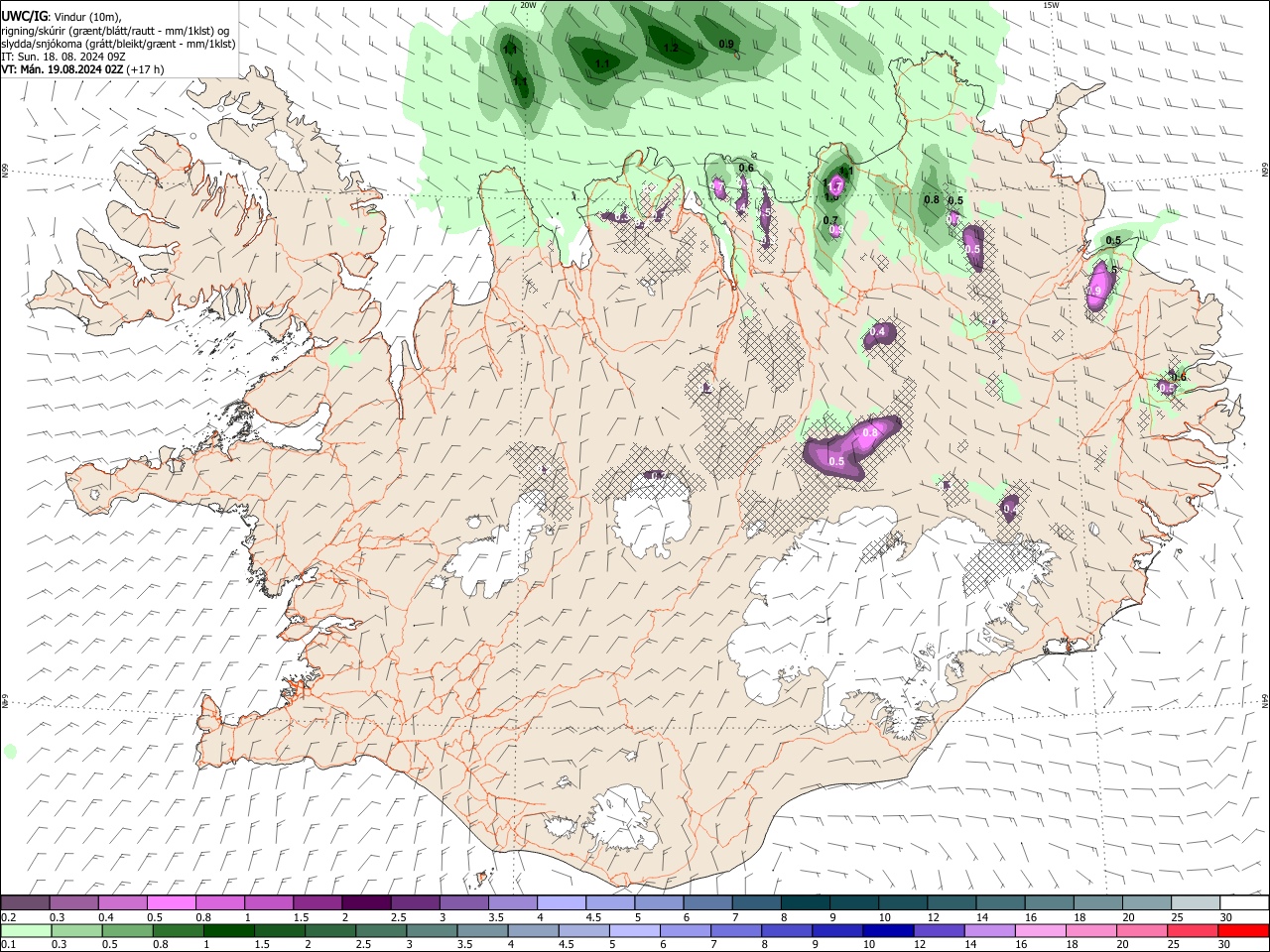Click the 'IT: Sun. 18. 08. 2024 09Z' line
Image resolution: width=1270 pixels, height=952 pixels.
click(x=63, y=57)
